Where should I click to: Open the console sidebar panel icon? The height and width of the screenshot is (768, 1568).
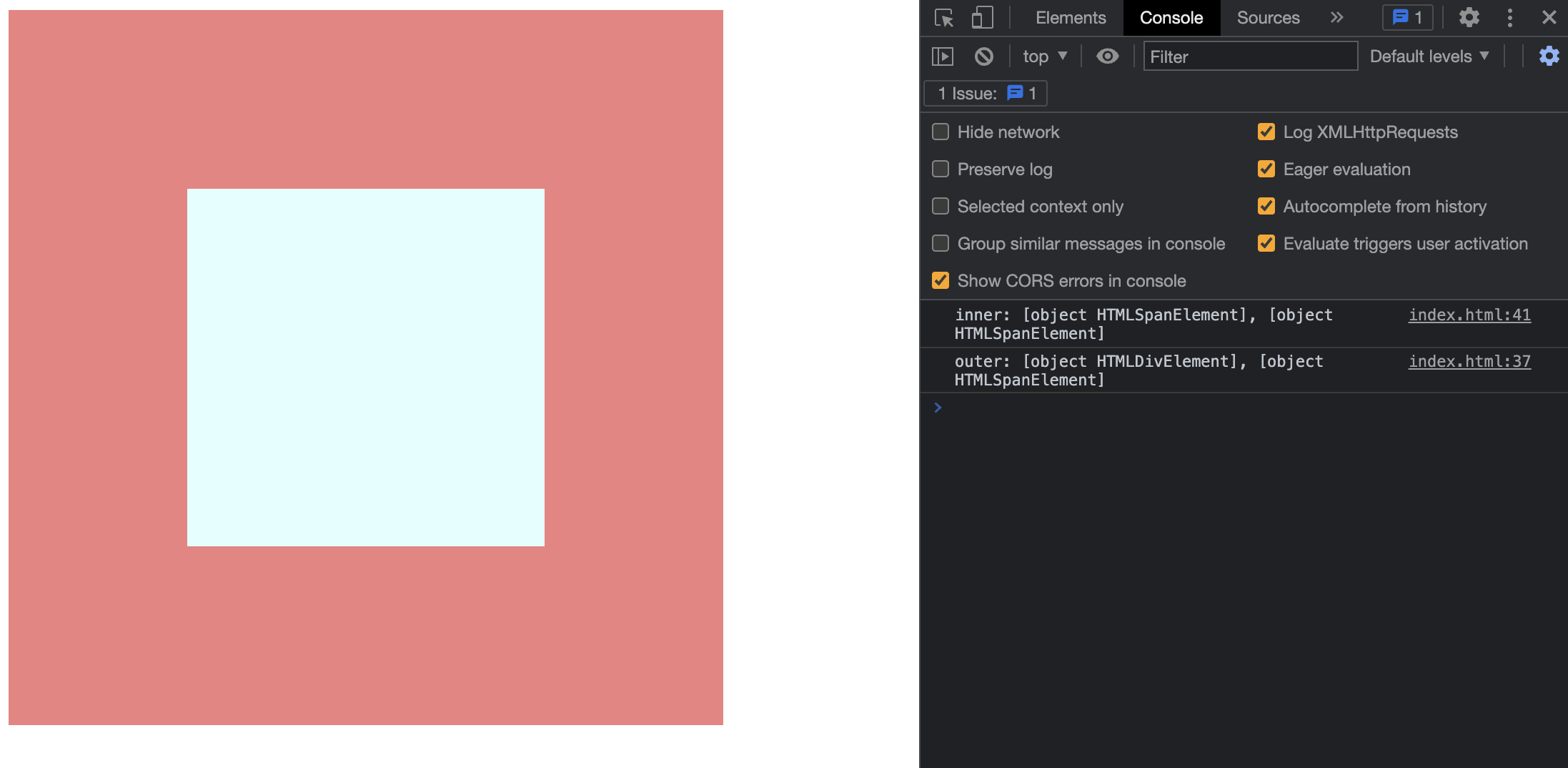pos(942,56)
